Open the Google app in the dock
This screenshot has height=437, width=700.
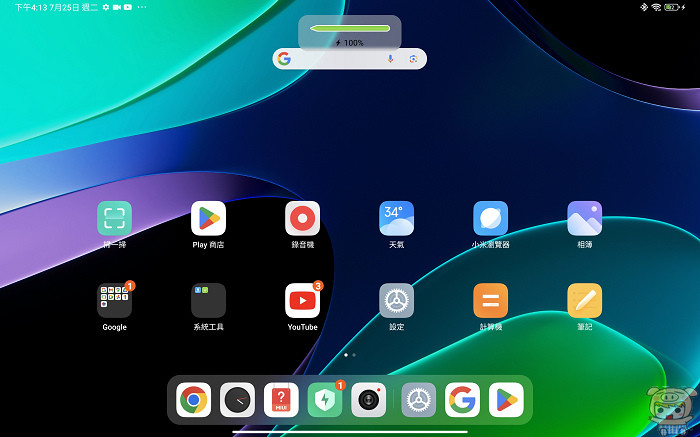(x=462, y=400)
